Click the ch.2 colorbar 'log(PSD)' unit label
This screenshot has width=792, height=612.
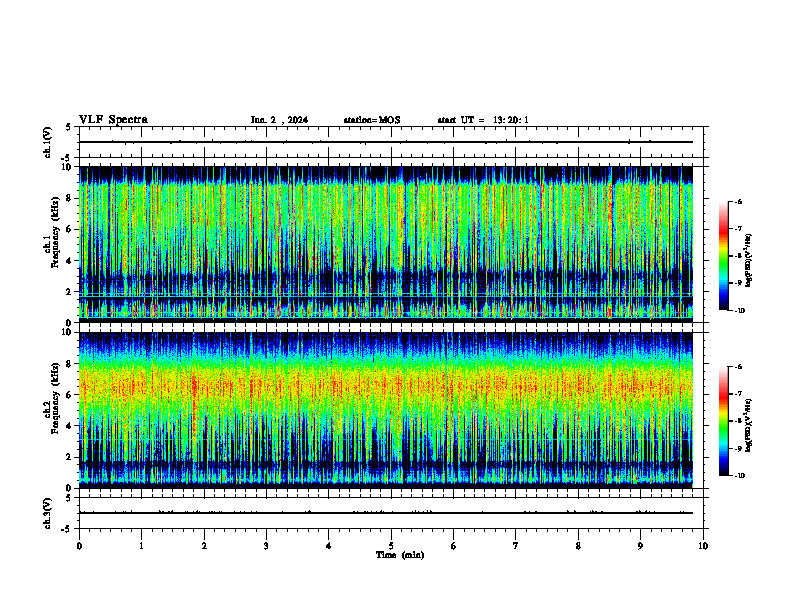coord(749,425)
